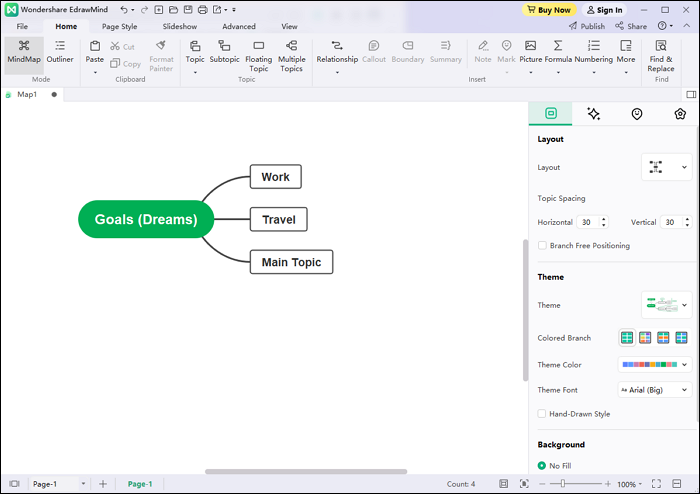Choose the second Colored Branch style
This screenshot has width=700, height=494.
[x=645, y=338]
